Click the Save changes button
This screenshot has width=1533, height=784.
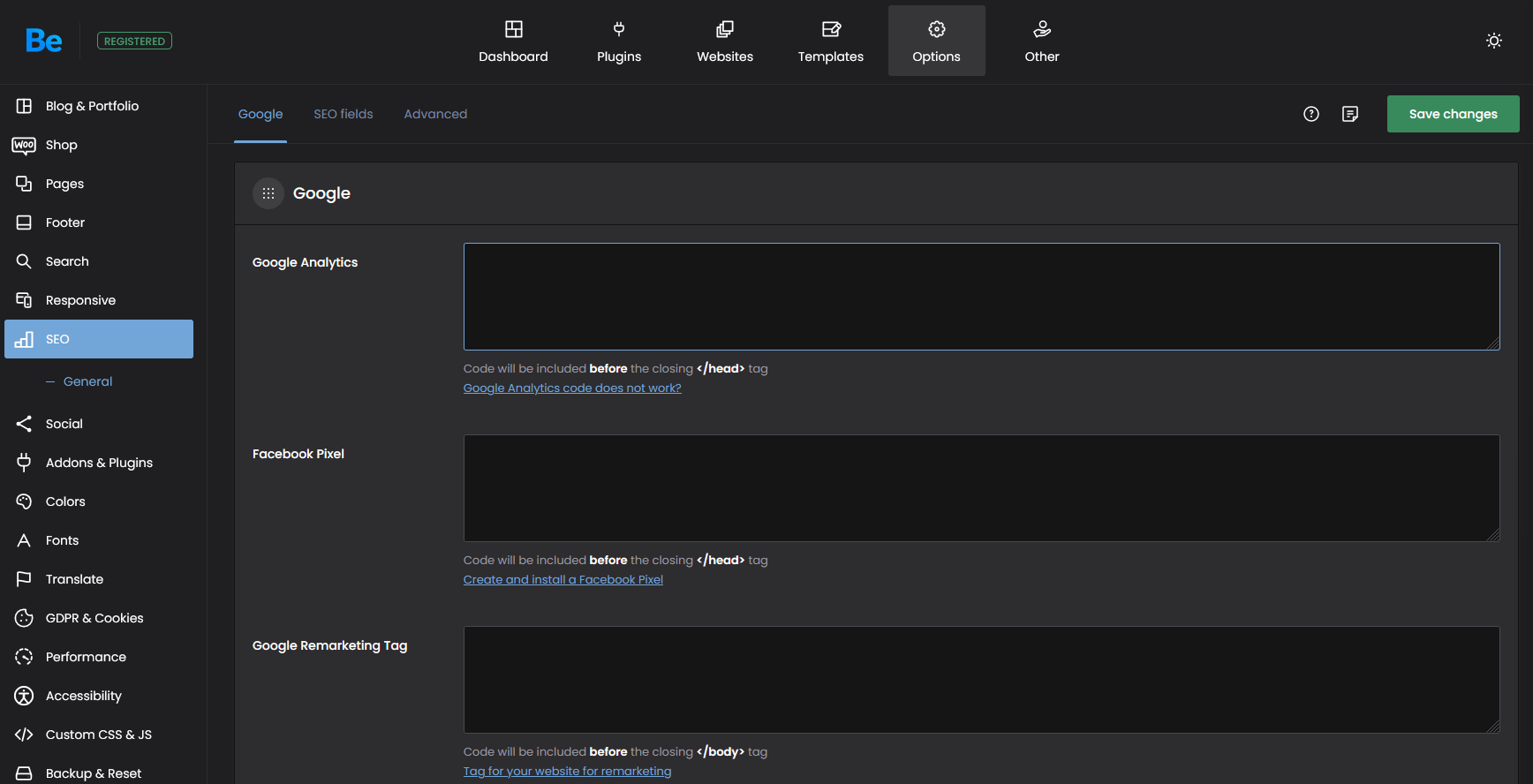pyautogui.click(x=1454, y=114)
